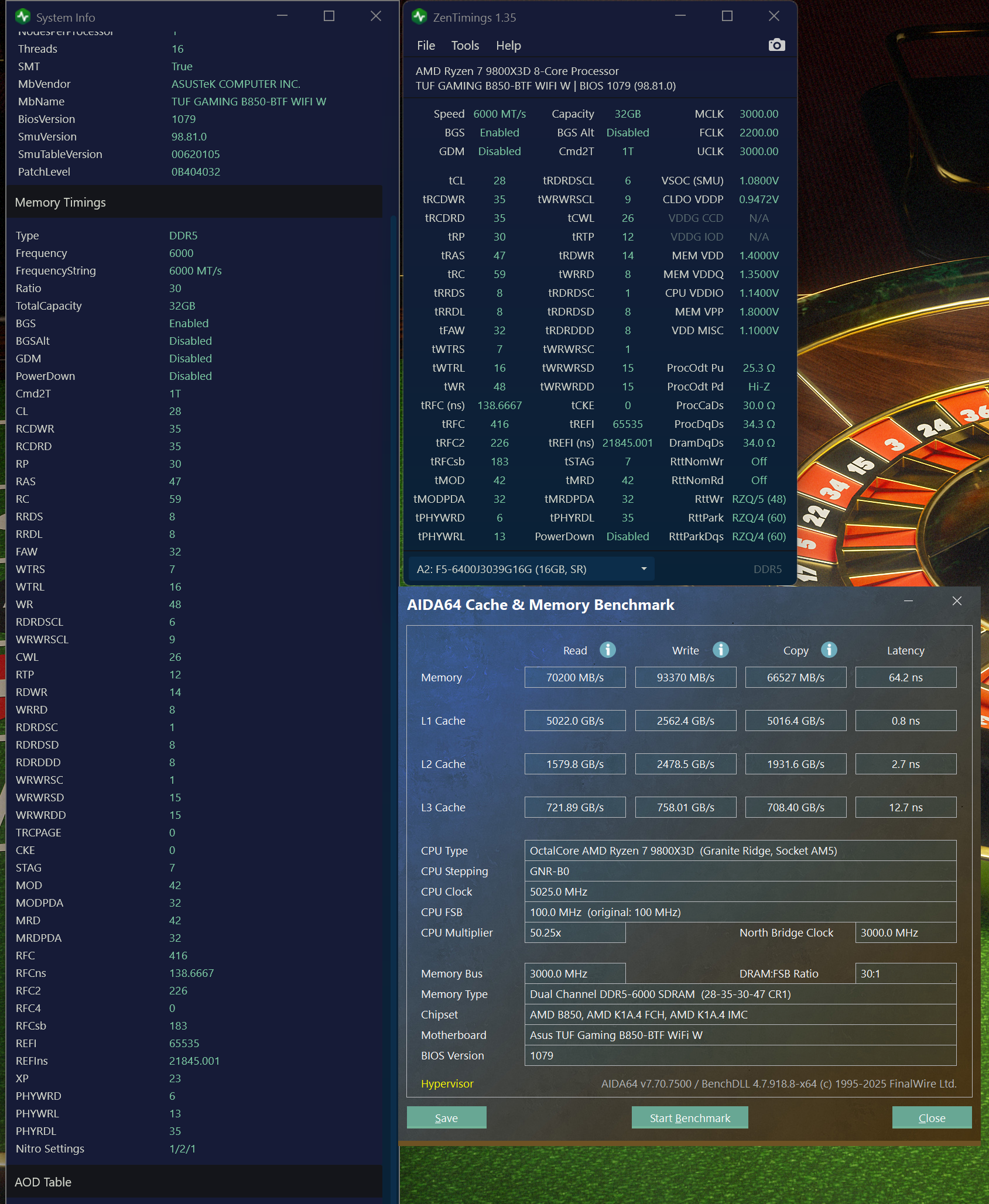Minimize the System Info window

[282, 16]
